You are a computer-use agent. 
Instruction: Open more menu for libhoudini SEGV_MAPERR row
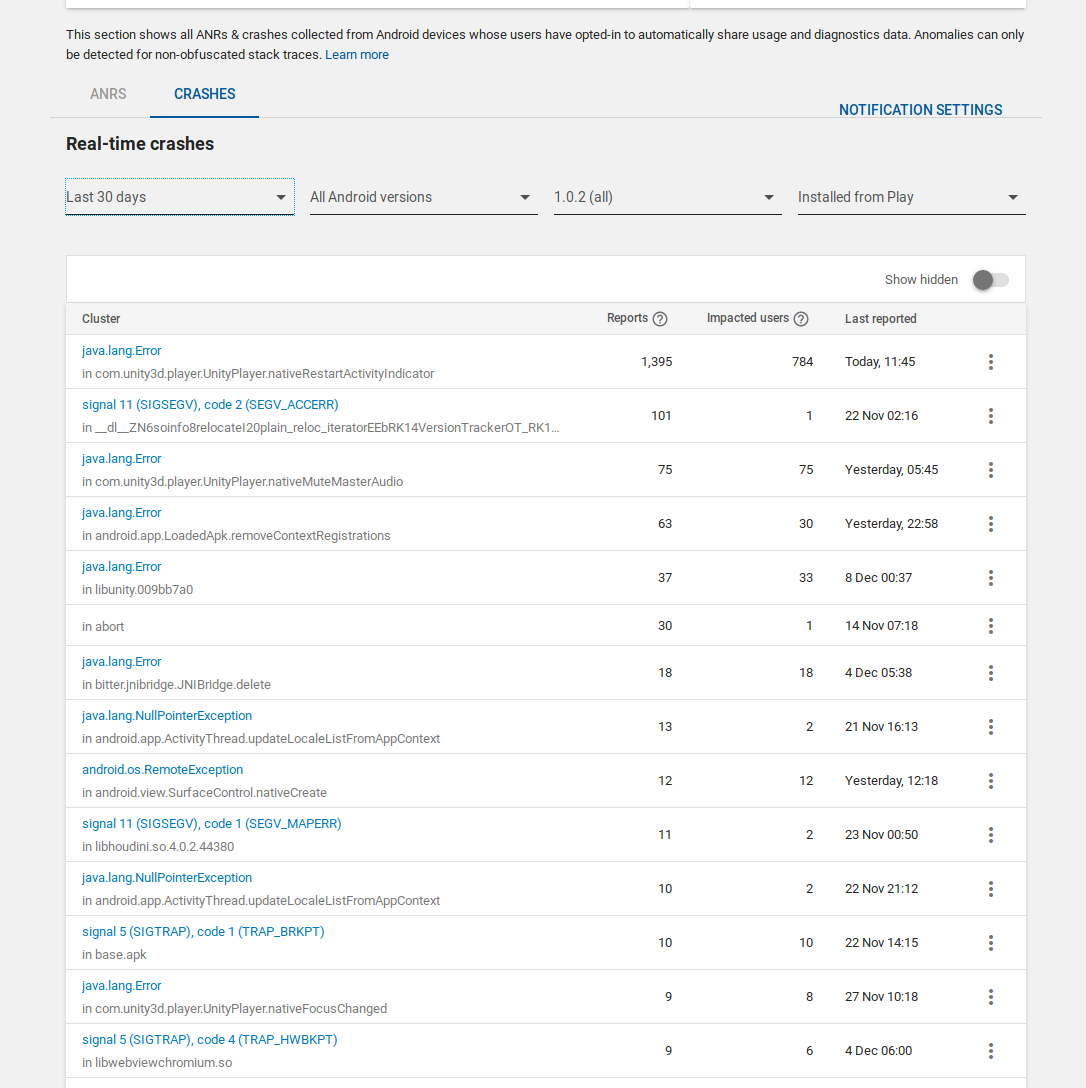pyautogui.click(x=990, y=835)
